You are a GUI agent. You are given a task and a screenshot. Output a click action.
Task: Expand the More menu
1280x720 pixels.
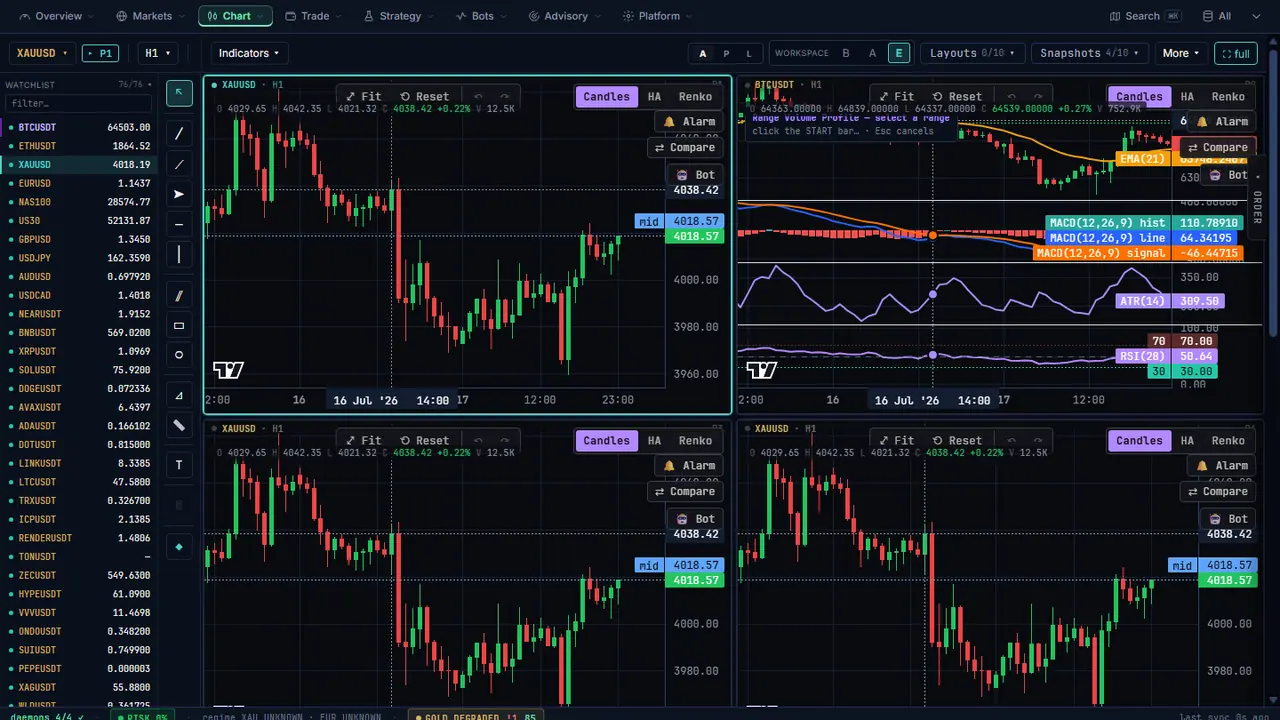point(1181,53)
